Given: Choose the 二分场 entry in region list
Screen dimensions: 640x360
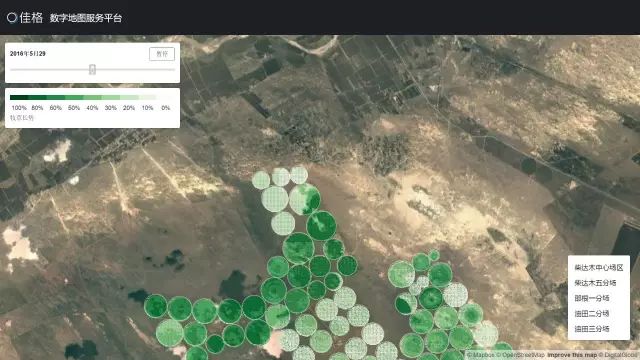Looking at the screenshot, I should point(592,313).
